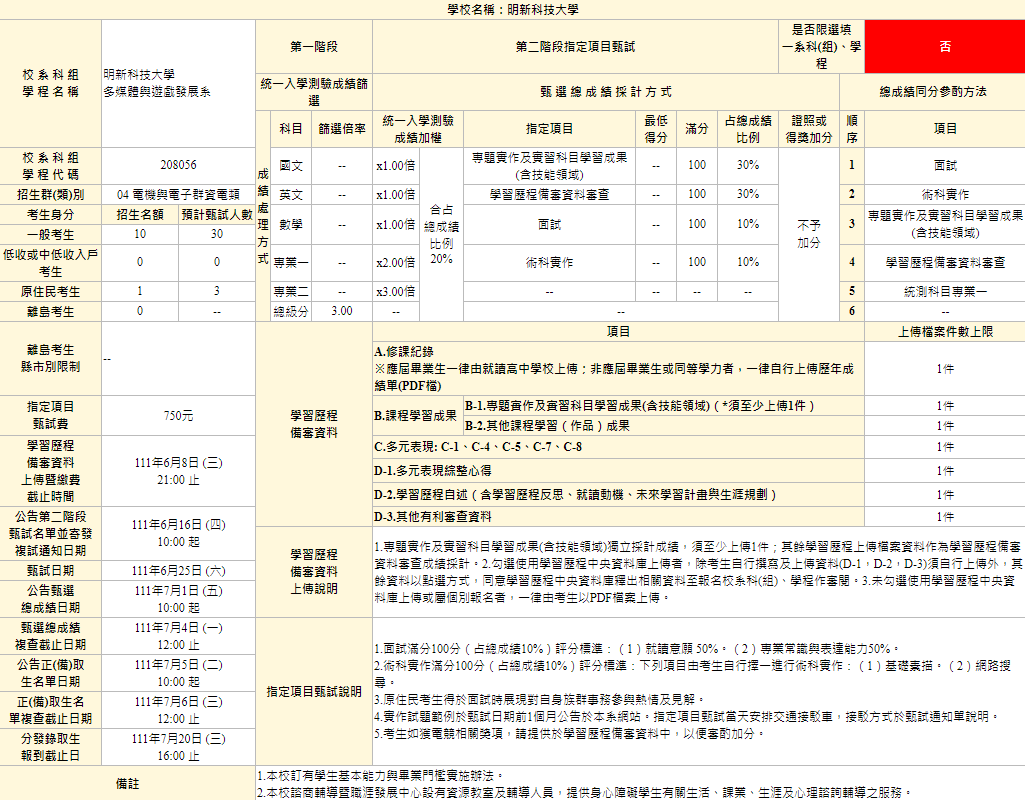
Task: Click upload deadline 111年6月8日 (三)
Action: pyautogui.click(x=178, y=463)
